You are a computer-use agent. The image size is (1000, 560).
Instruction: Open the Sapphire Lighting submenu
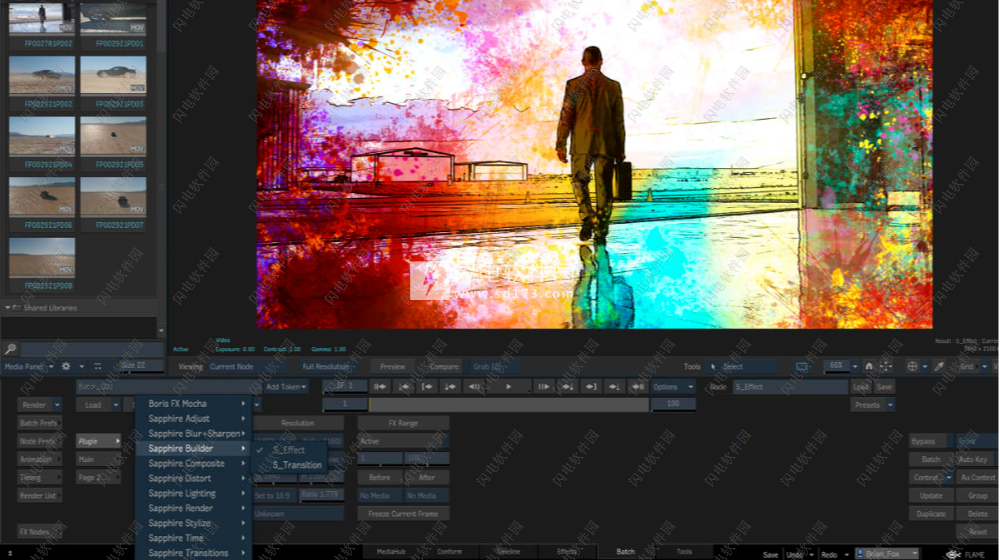194,493
